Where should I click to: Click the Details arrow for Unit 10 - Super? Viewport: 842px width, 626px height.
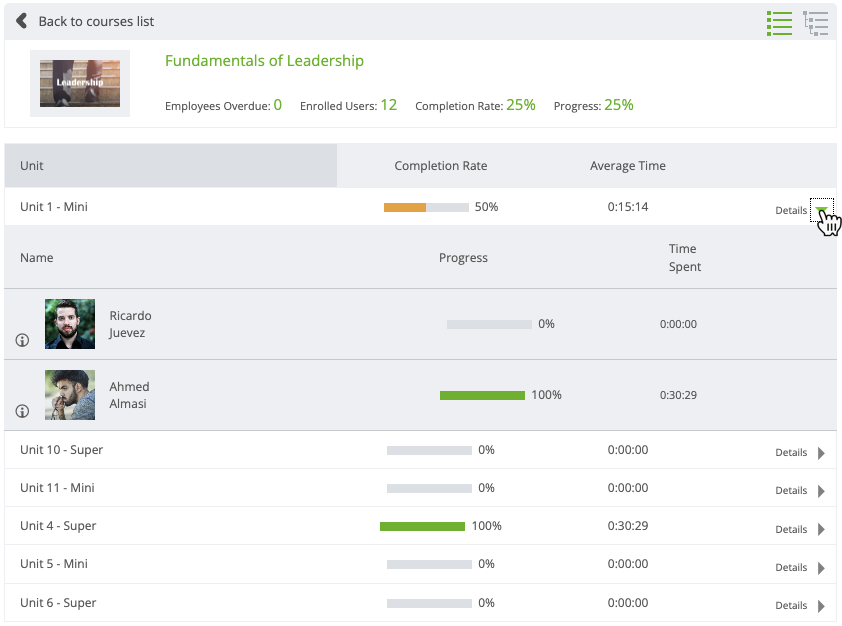point(820,452)
